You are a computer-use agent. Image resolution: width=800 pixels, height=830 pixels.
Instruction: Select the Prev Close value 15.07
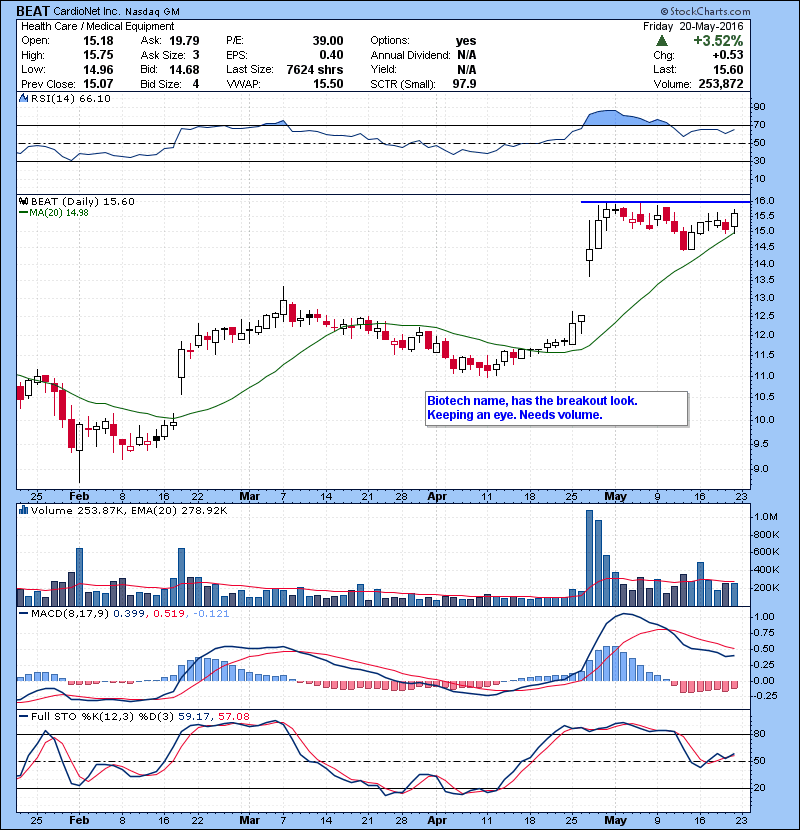click(x=98, y=84)
